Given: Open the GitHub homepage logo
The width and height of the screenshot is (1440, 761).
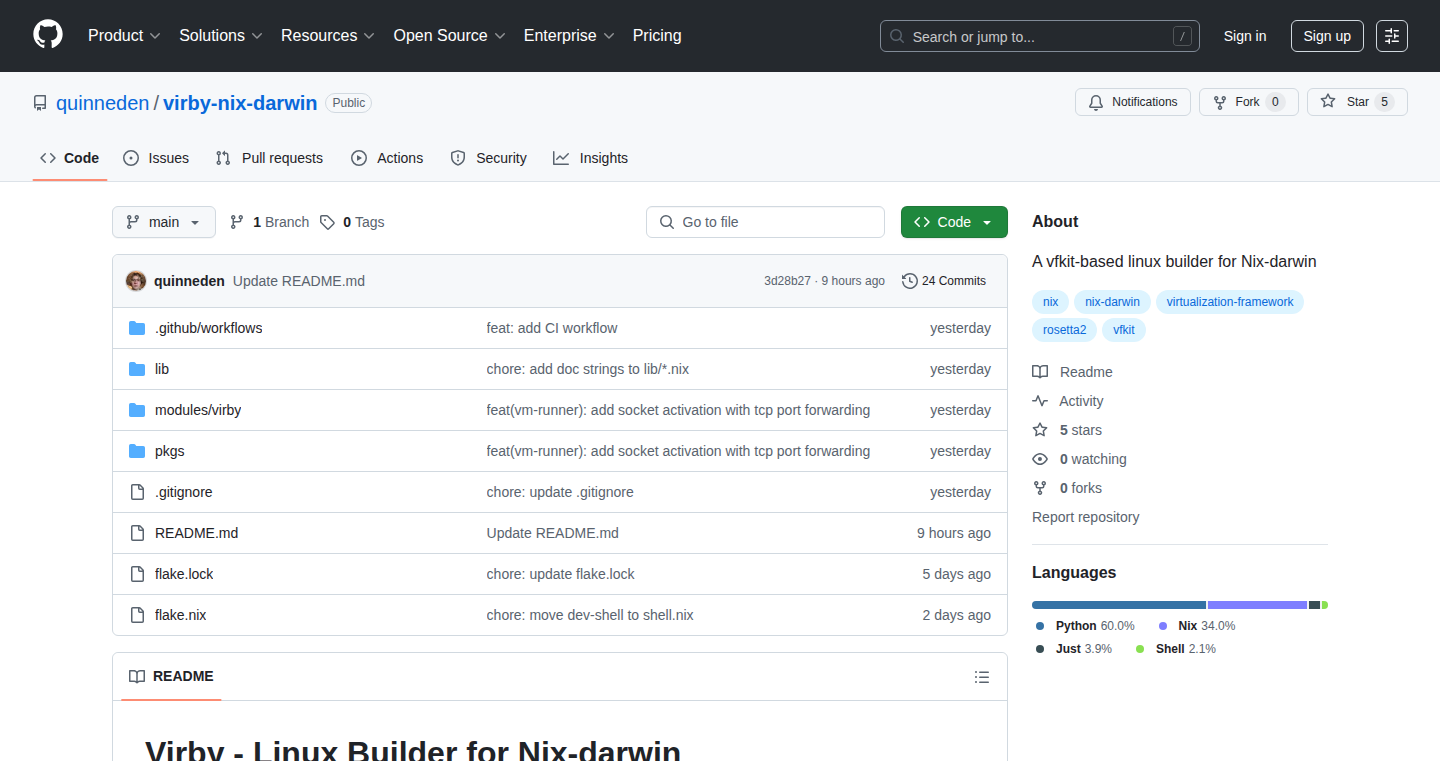Looking at the screenshot, I should click(48, 35).
